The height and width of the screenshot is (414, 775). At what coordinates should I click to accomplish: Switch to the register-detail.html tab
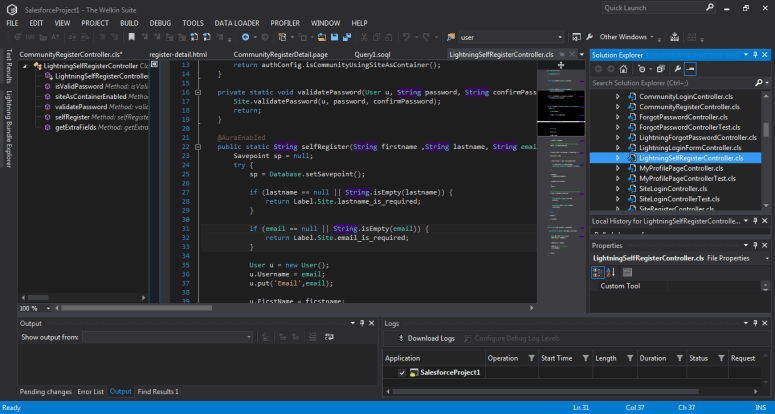178,55
